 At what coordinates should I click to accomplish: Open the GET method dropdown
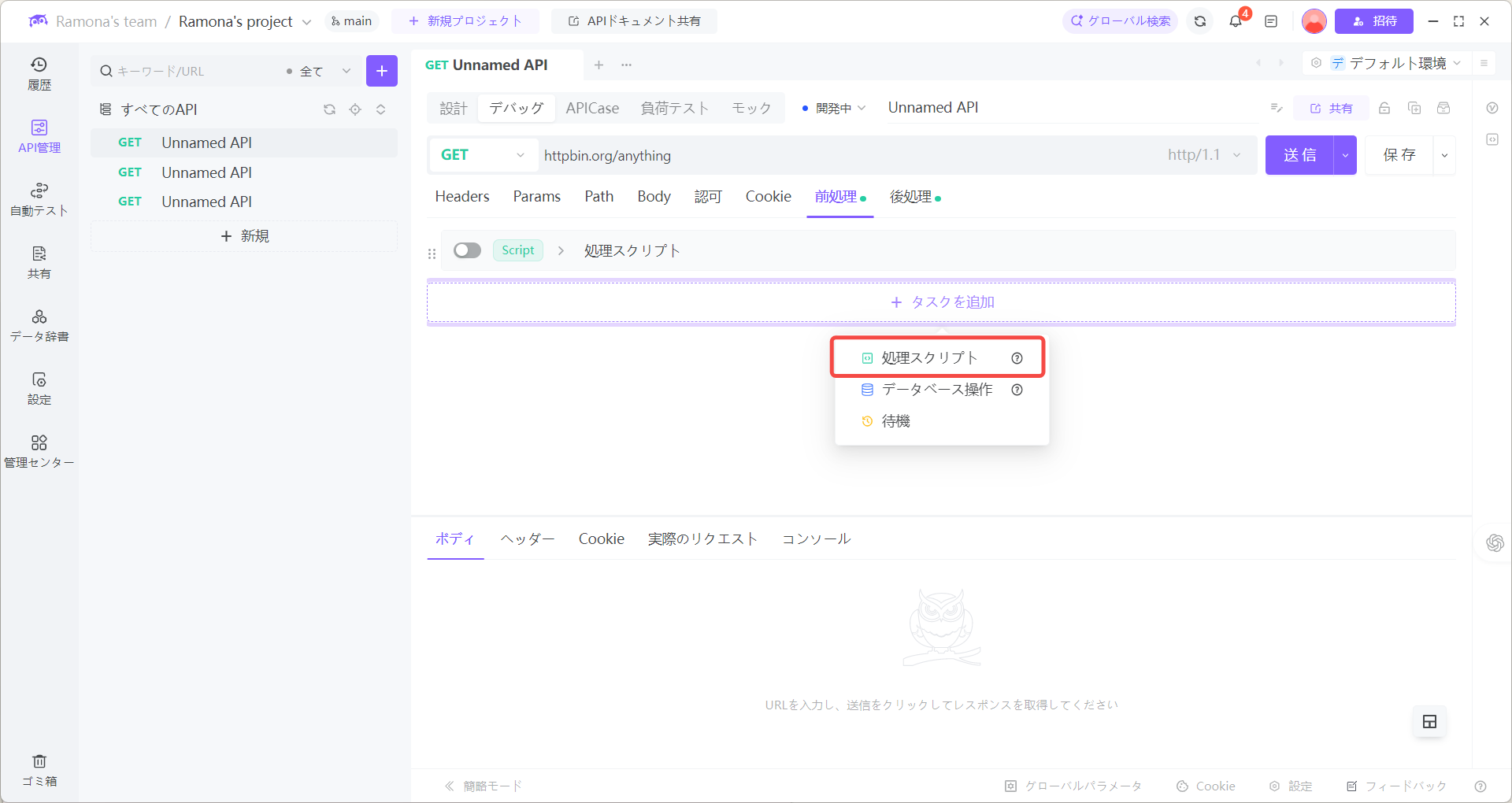point(482,155)
